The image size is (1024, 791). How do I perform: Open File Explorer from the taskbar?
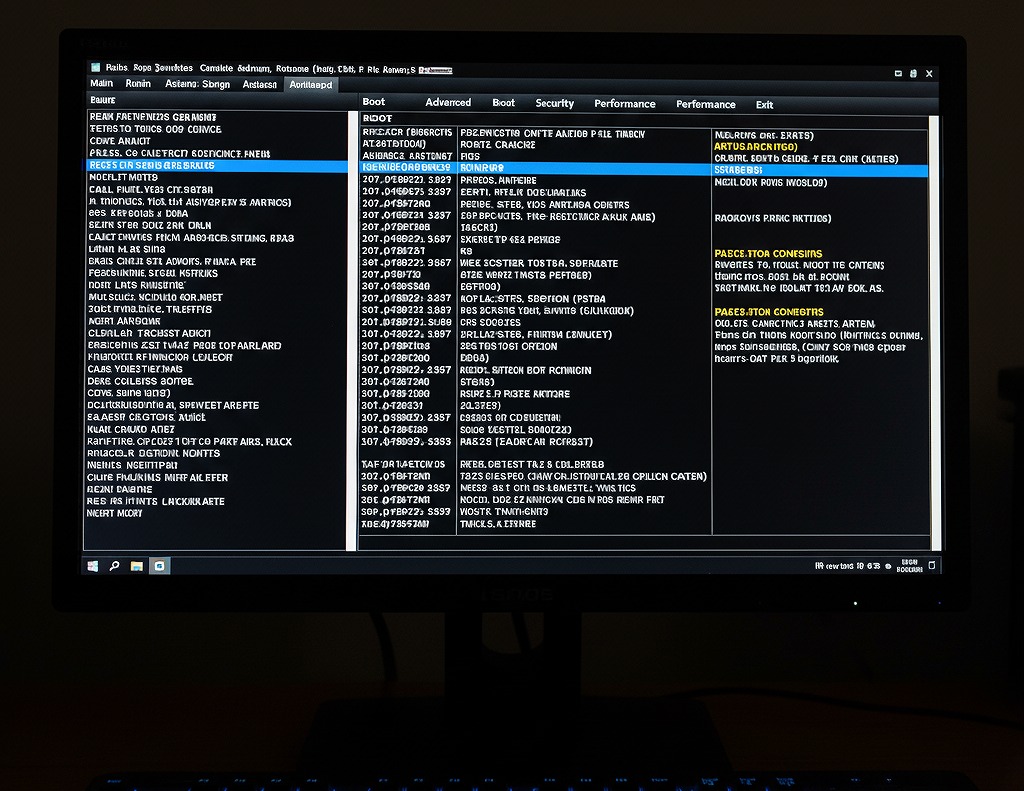pyautogui.click(x=137, y=566)
